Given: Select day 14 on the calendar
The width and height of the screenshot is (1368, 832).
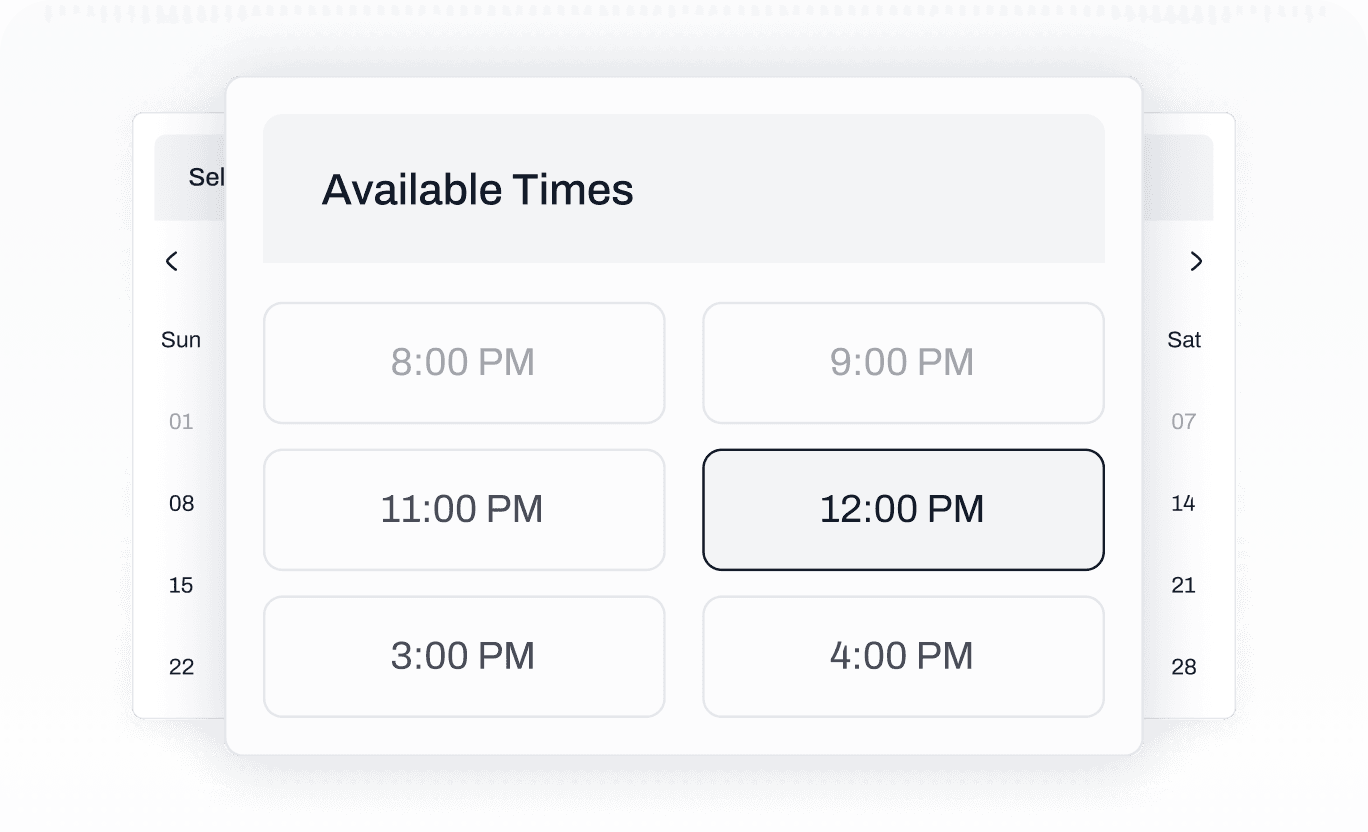Looking at the screenshot, I should pos(1183,503).
